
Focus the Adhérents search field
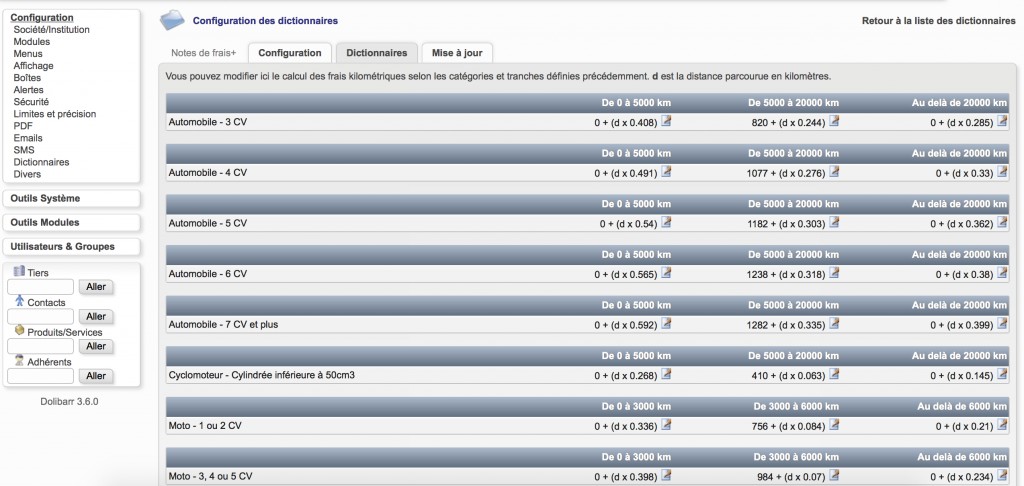(x=40, y=376)
